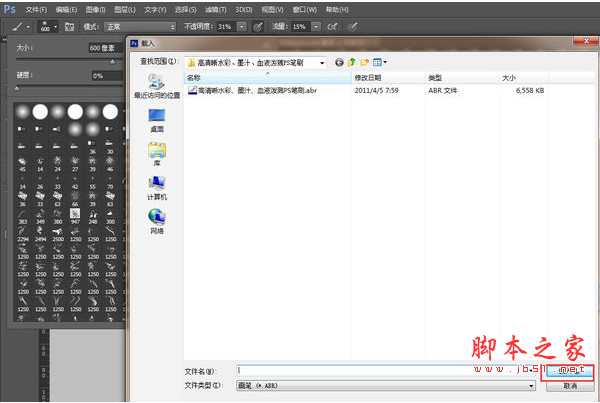Open the 流量 flow slider arrow

(x=316, y=26)
